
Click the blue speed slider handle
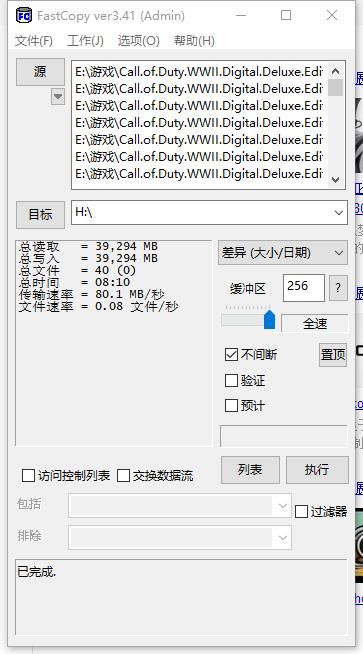pos(270,319)
